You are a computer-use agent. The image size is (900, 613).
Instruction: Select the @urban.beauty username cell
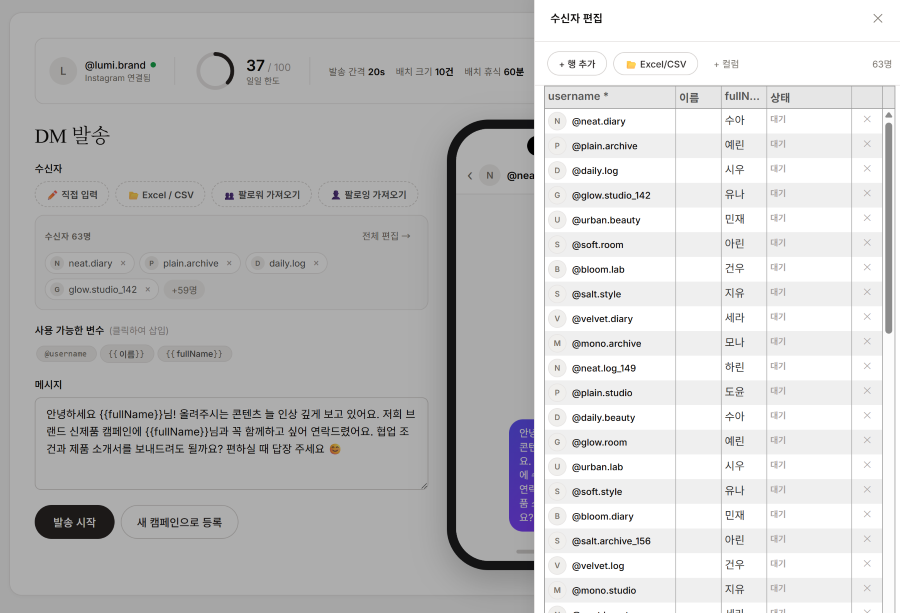[610, 220]
